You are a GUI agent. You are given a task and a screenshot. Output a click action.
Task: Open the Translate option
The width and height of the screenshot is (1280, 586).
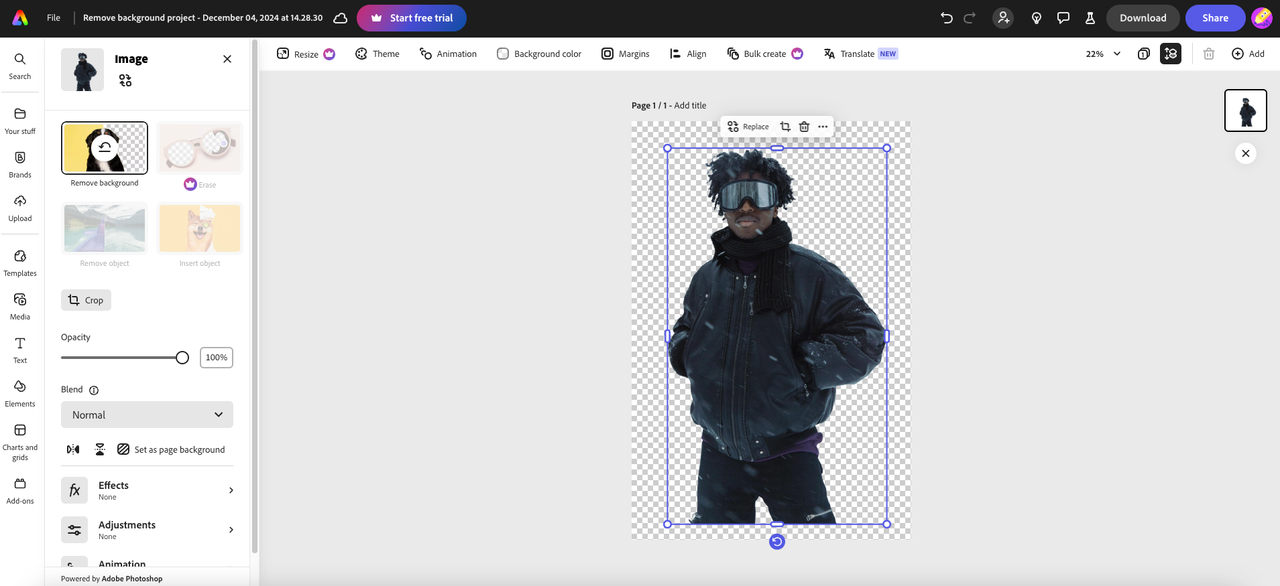(x=860, y=54)
